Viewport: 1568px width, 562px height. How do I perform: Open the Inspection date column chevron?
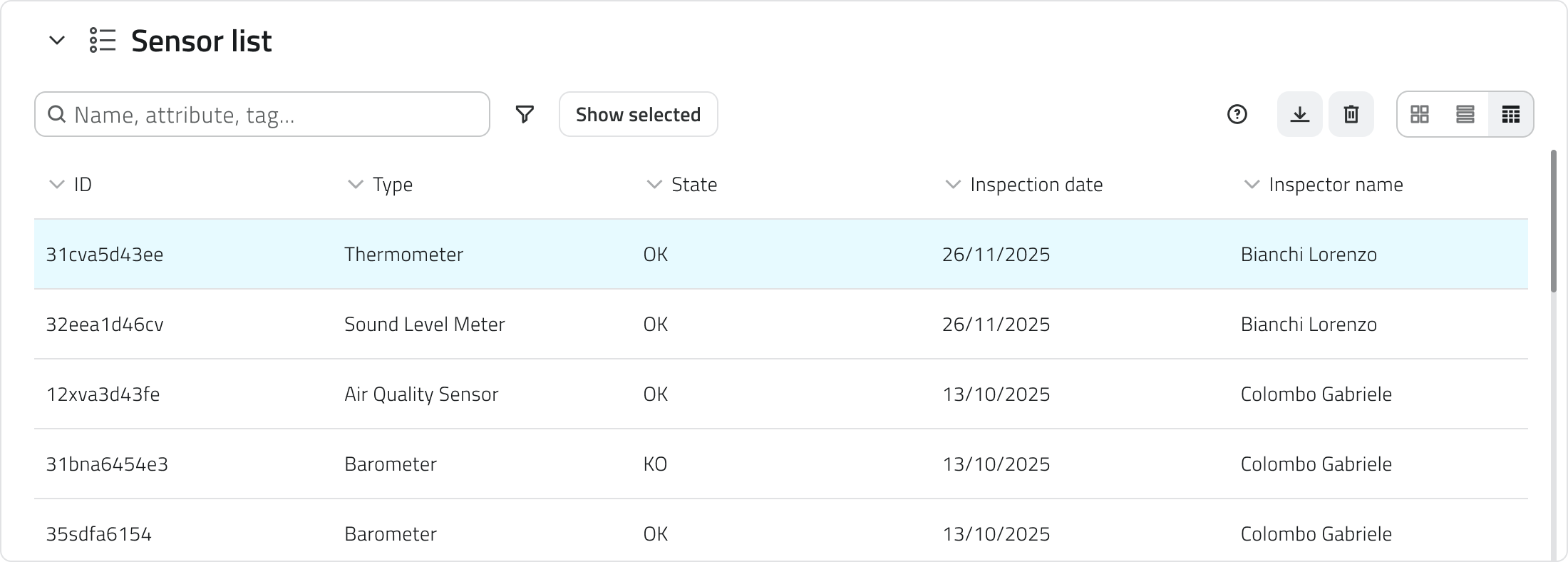(952, 185)
